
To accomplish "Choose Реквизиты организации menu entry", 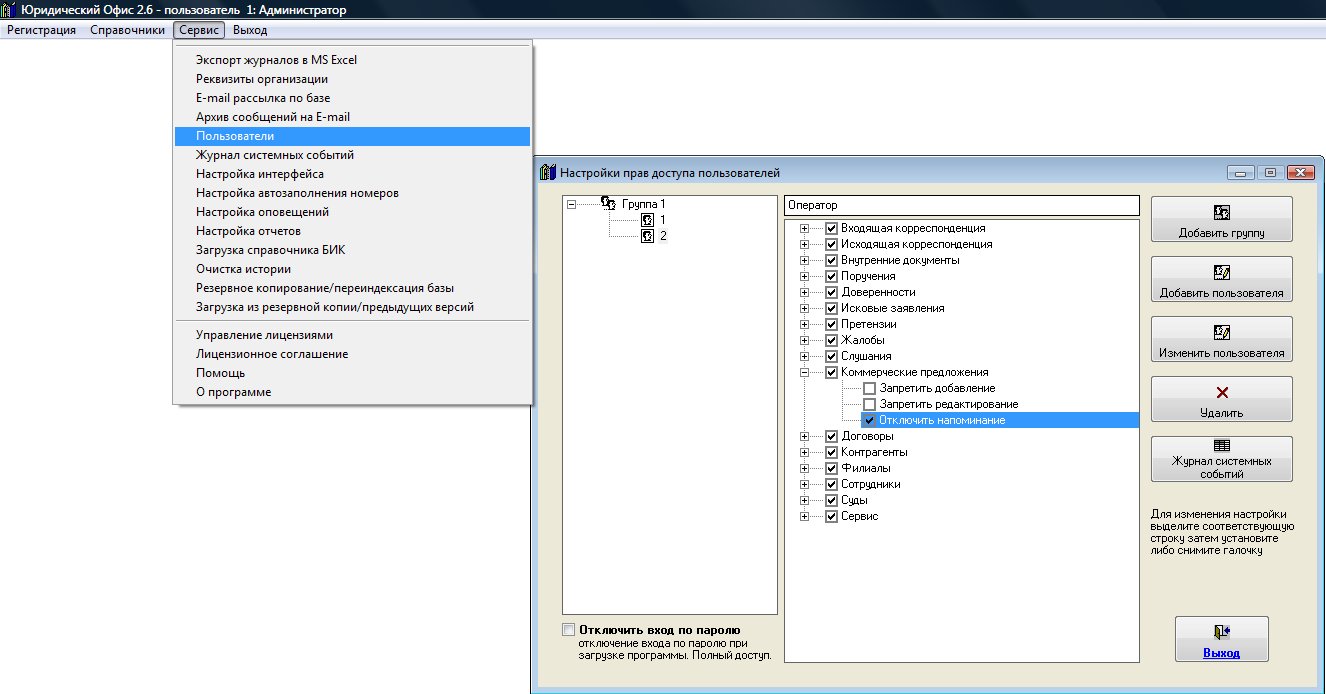I will pyautogui.click(x=352, y=79).
